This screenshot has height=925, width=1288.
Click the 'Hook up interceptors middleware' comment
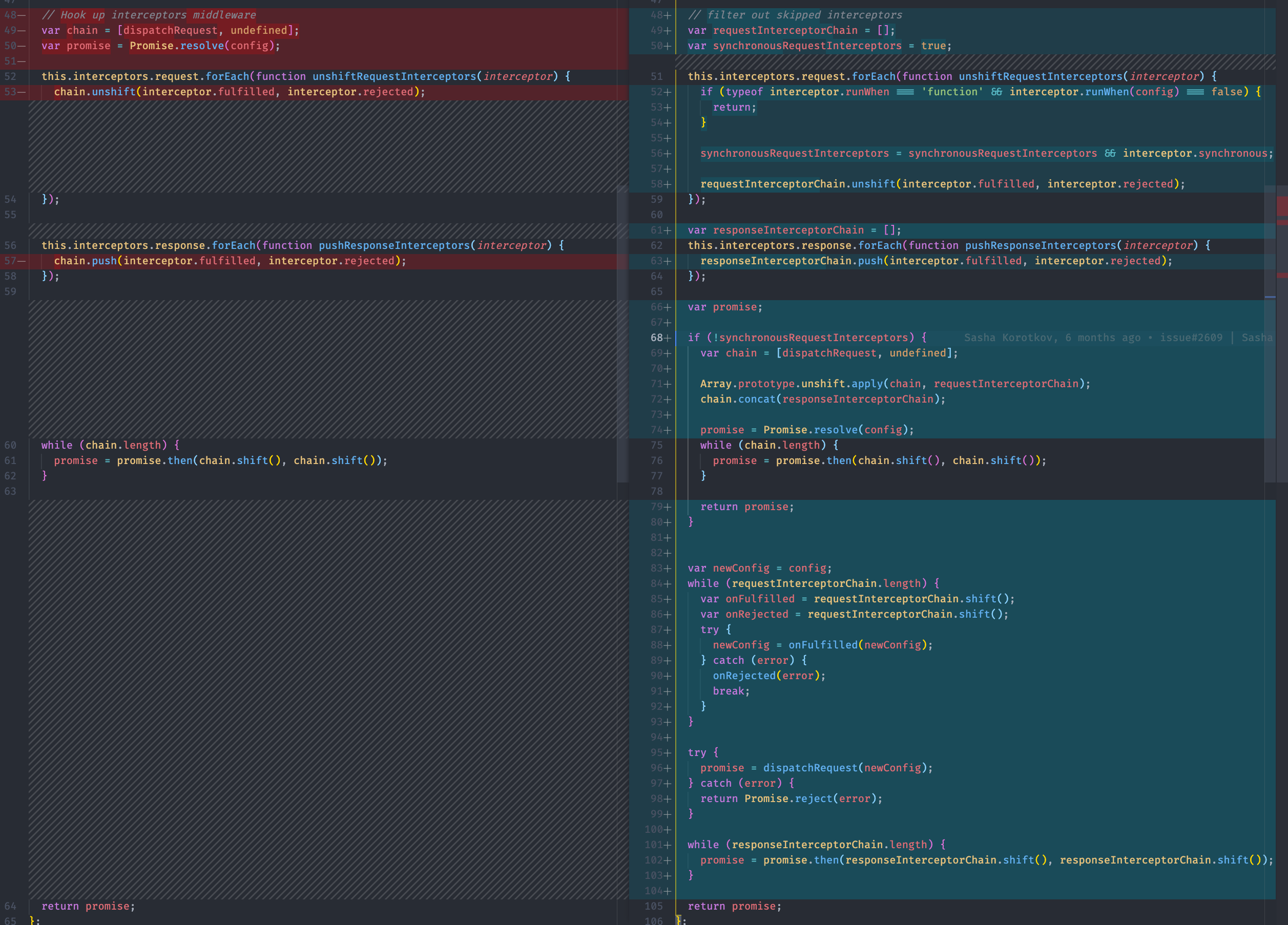tap(149, 15)
